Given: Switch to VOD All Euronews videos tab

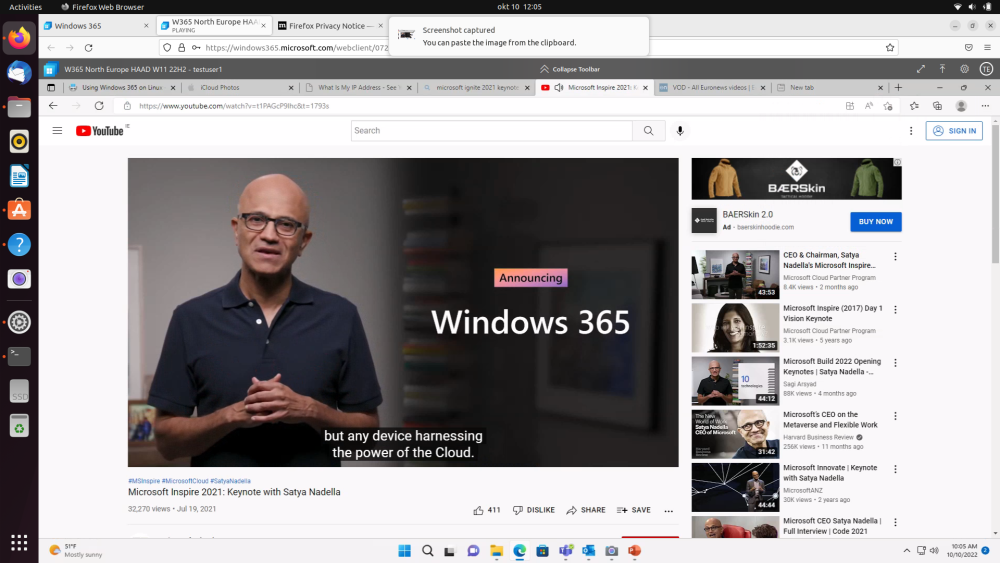Looking at the screenshot, I should tap(712, 87).
